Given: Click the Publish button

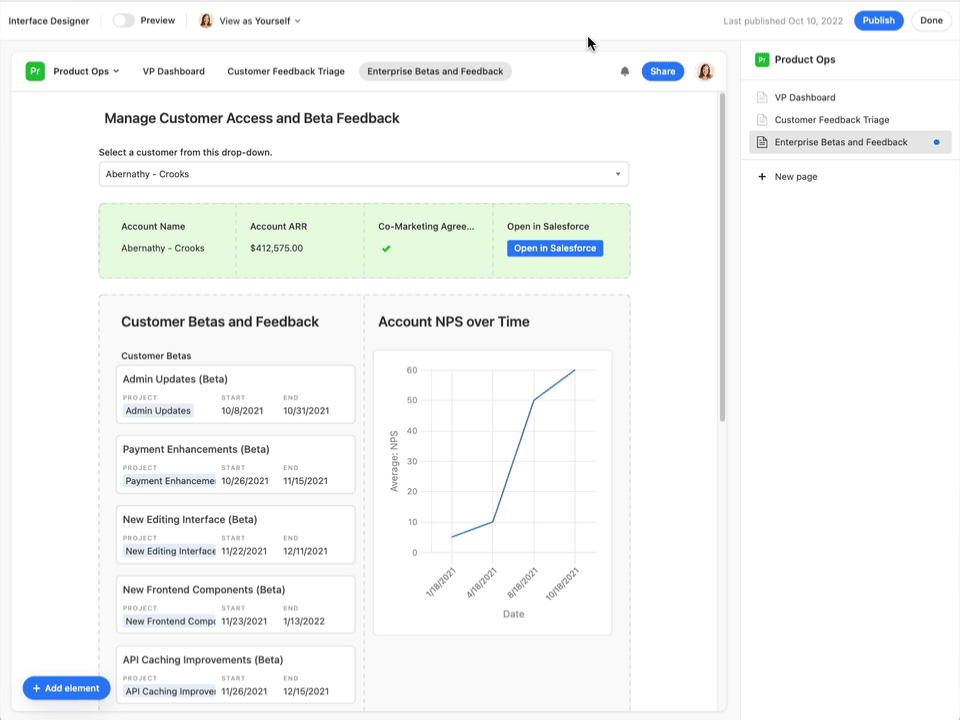Looking at the screenshot, I should coord(878,20).
